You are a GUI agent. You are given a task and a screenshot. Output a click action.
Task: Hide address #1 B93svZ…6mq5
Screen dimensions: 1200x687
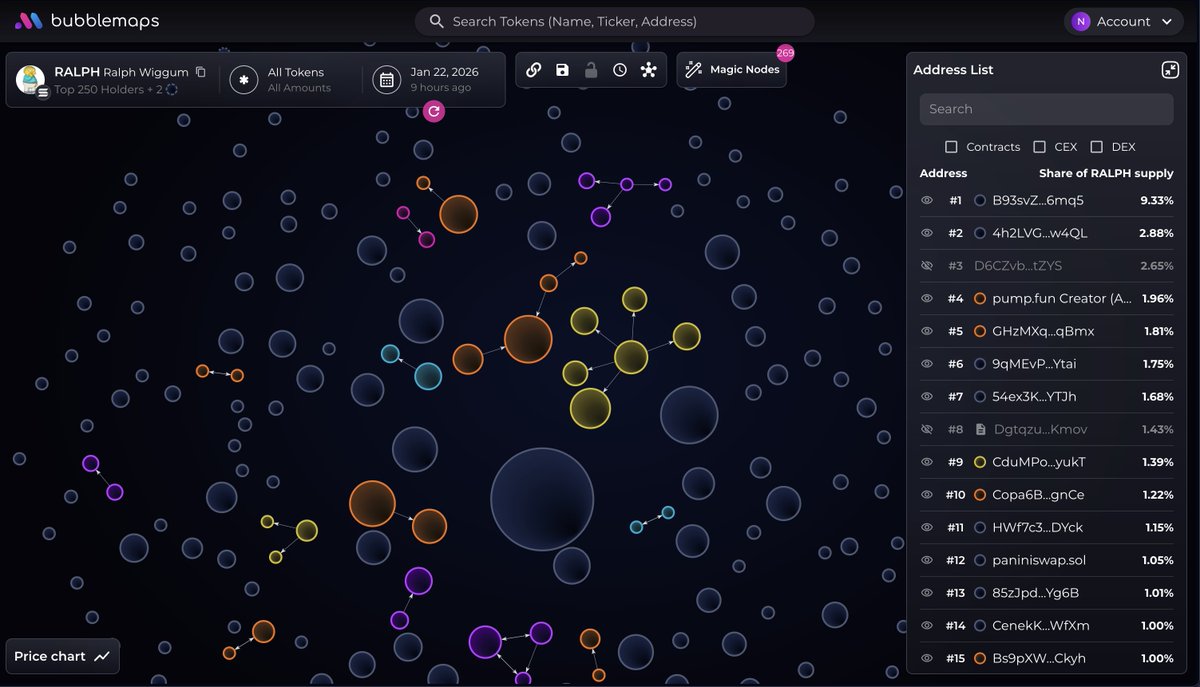pyautogui.click(x=926, y=200)
